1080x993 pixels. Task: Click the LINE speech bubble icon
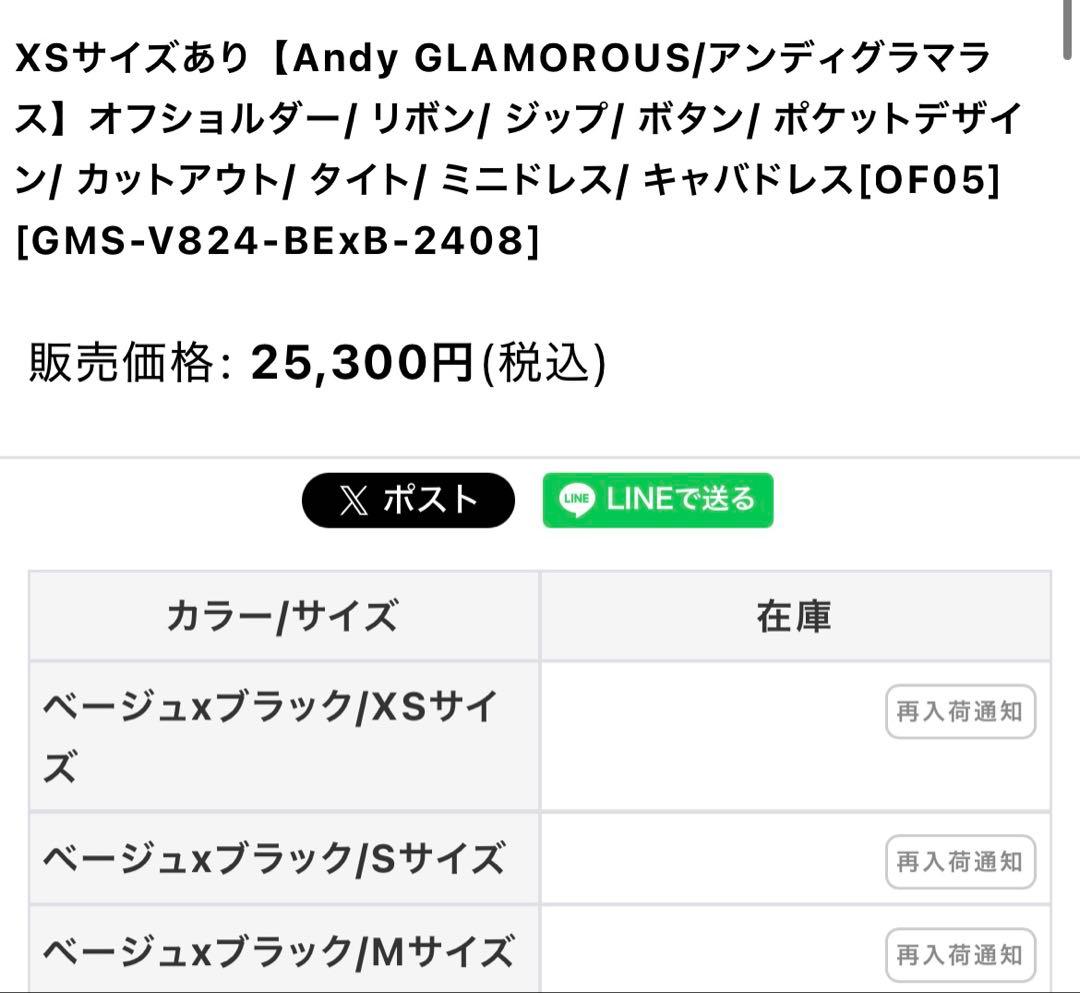(x=575, y=500)
